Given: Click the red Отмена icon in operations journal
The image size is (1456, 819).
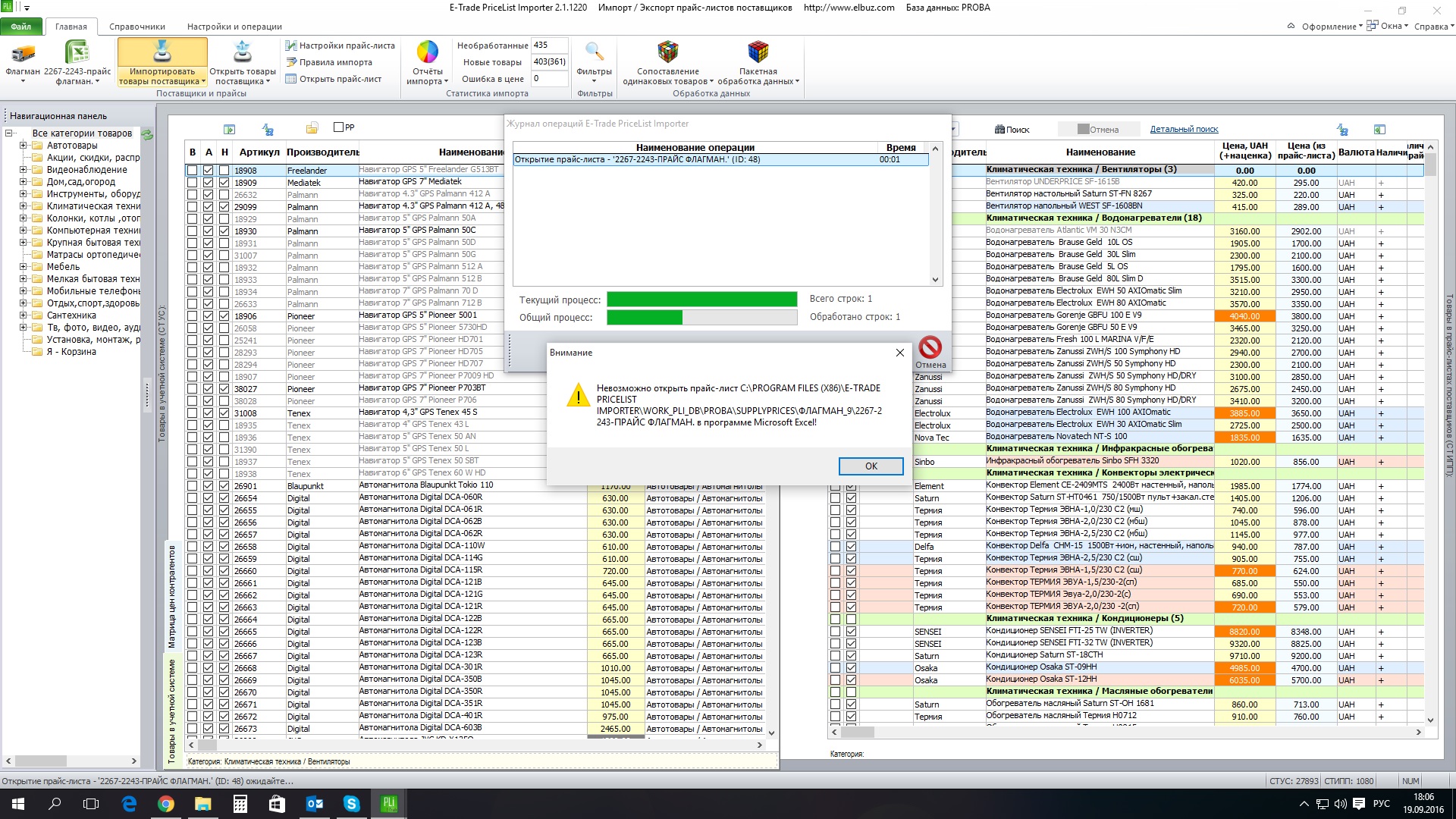Looking at the screenshot, I should tap(930, 347).
